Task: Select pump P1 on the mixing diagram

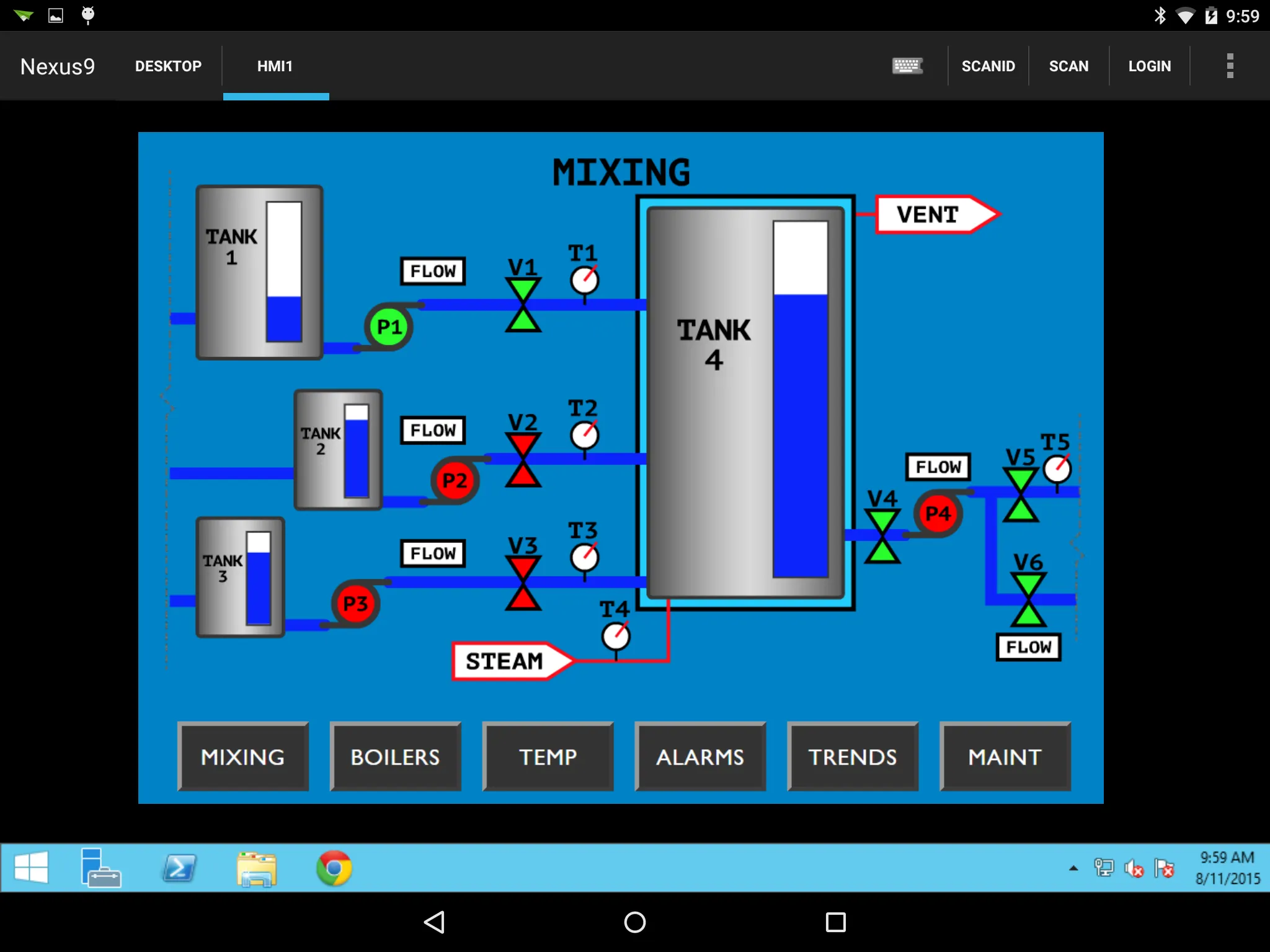Action: pyautogui.click(x=388, y=325)
